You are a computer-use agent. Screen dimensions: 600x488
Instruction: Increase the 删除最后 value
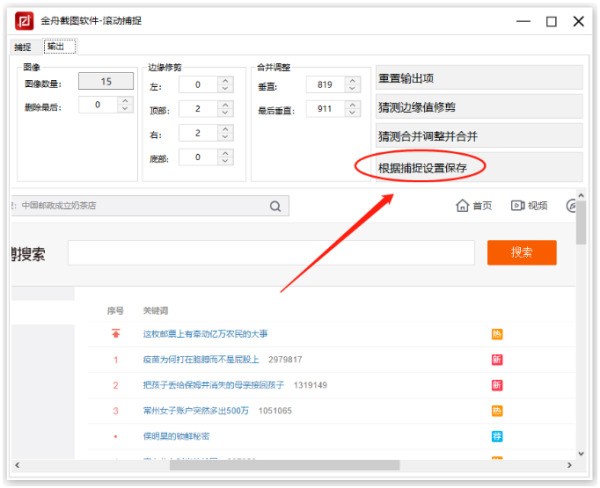pyautogui.click(x=125, y=101)
